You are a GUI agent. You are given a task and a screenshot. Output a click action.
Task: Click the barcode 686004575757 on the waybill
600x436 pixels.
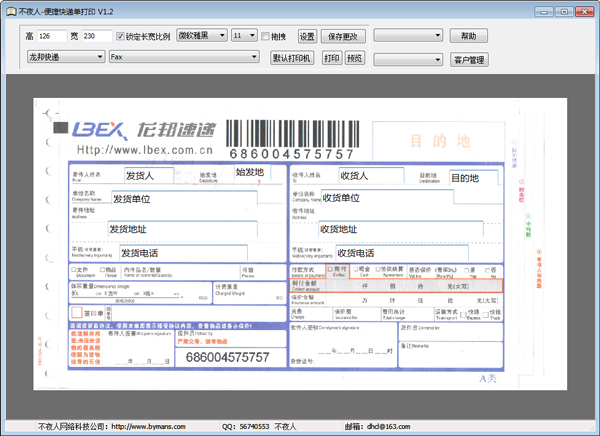tap(293, 139)
